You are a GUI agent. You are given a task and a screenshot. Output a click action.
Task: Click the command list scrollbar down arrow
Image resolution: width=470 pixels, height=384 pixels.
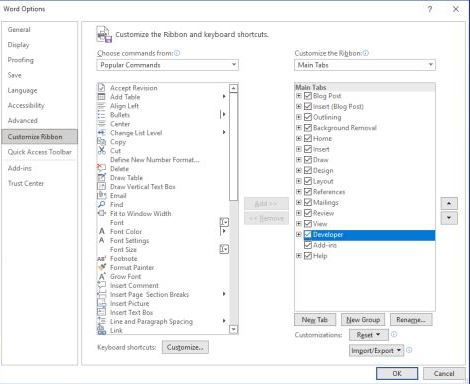[234, 329]
